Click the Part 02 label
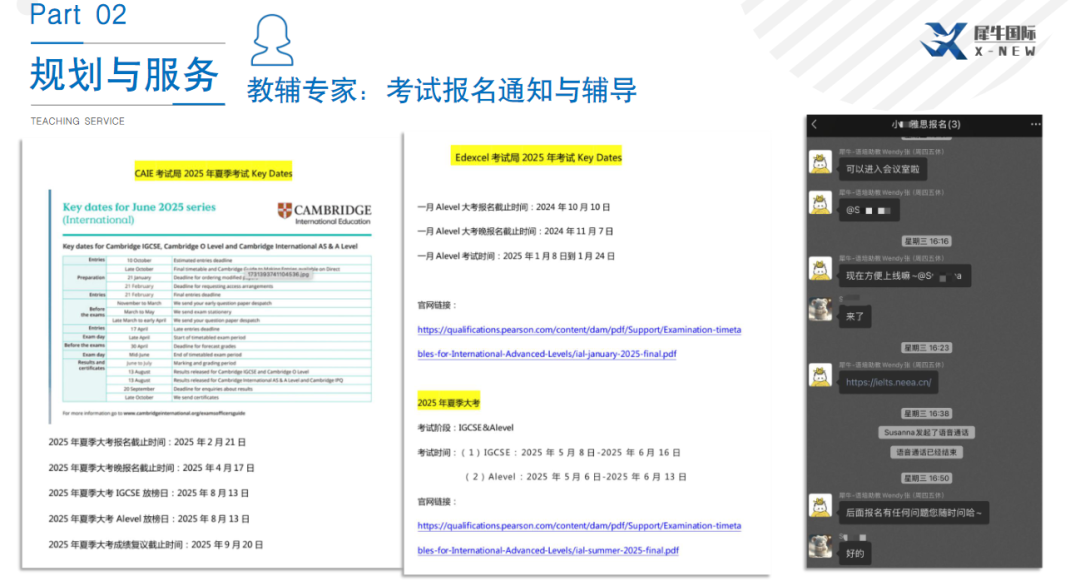The image size is (1080, 586). (78, 14)
